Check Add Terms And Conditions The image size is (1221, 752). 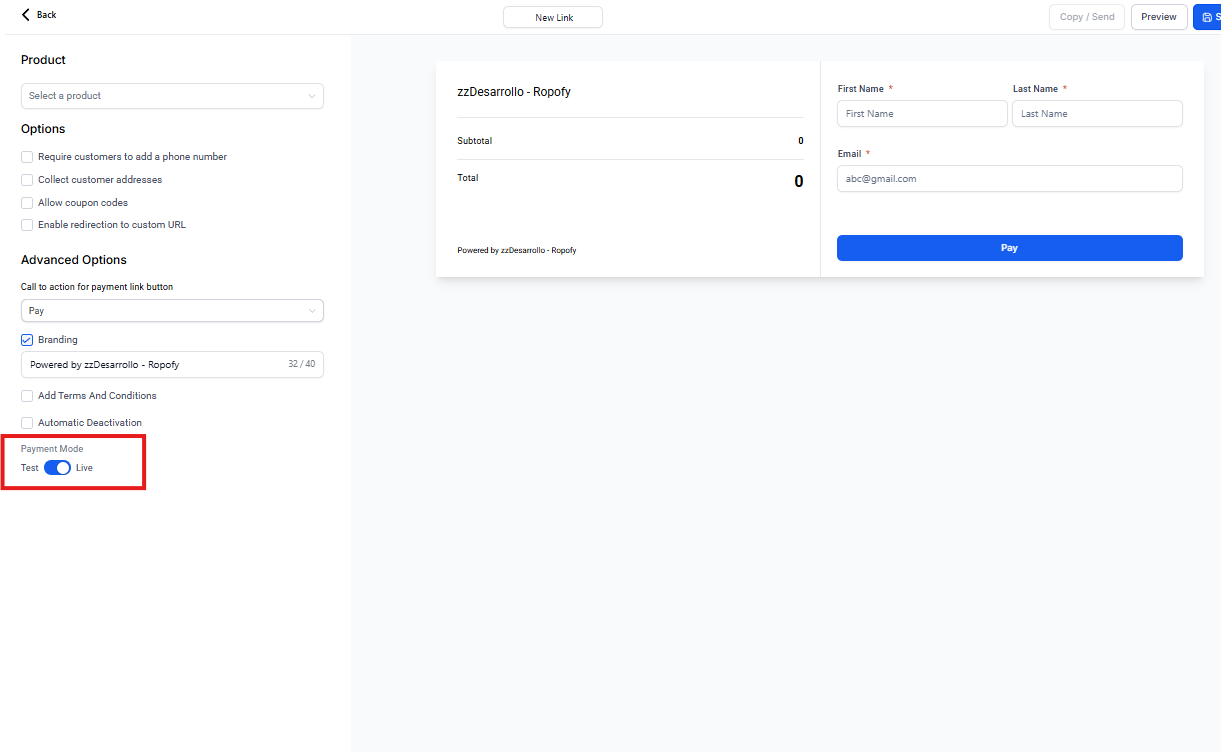pyautogui.click(x=27, y=396)
